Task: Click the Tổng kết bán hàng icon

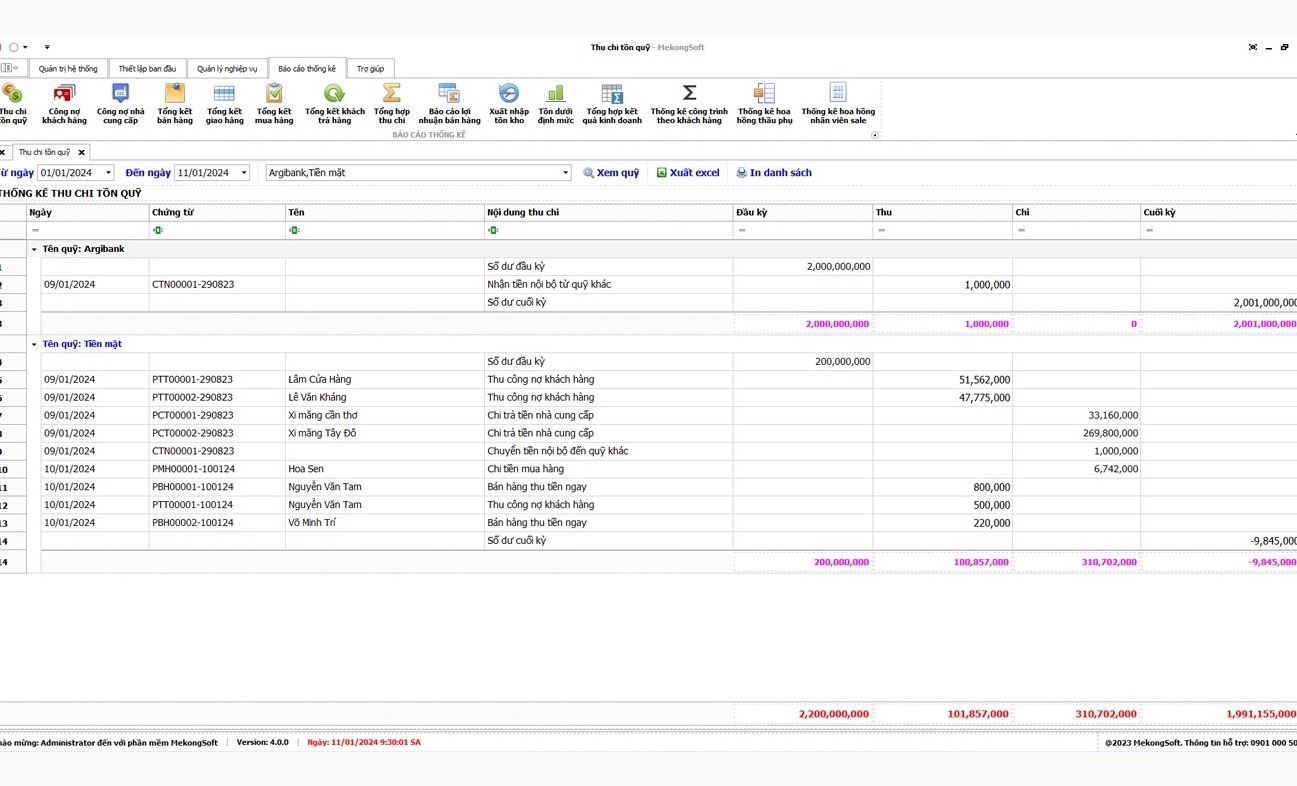Action: click(175, 103)
